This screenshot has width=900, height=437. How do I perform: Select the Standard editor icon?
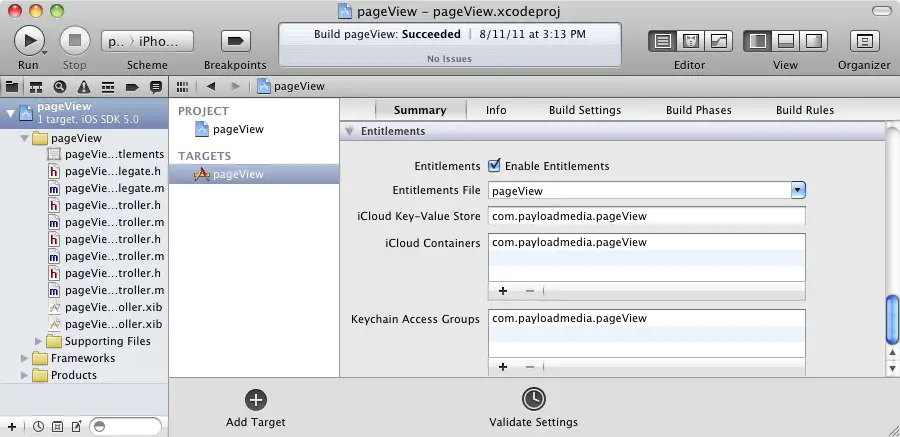[x=662, y=41]
